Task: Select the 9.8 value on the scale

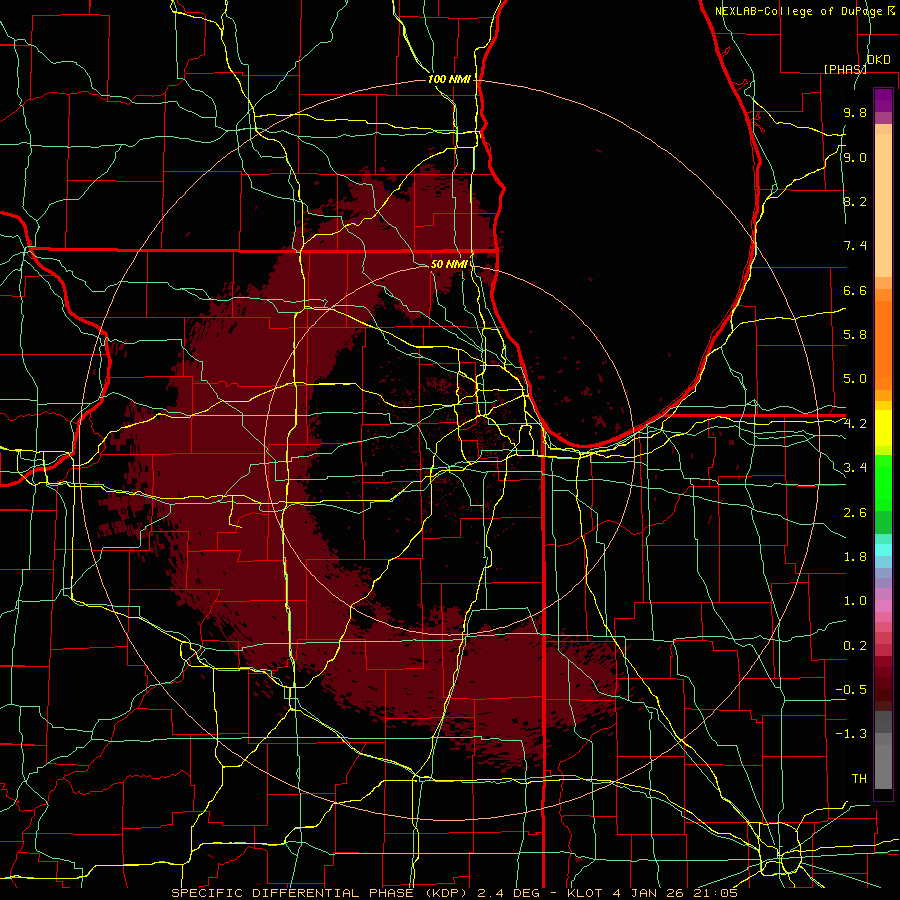Action: pos(855,112)
